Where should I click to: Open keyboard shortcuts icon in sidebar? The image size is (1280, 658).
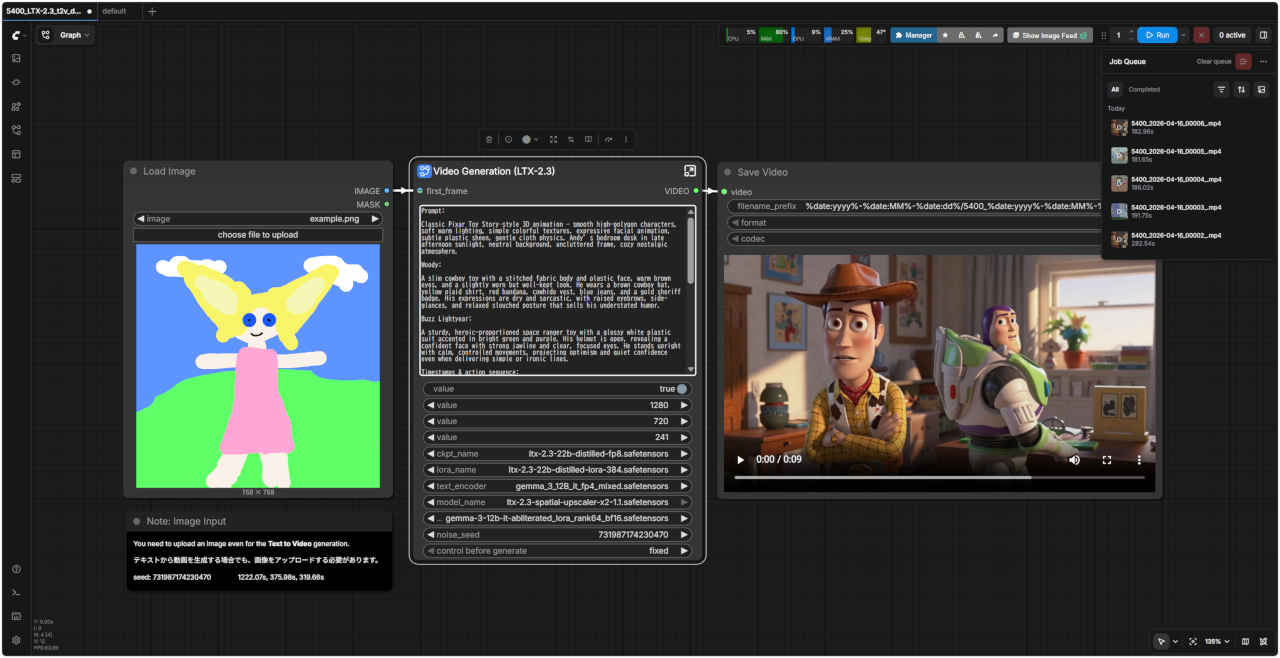[x=16, y=616]
